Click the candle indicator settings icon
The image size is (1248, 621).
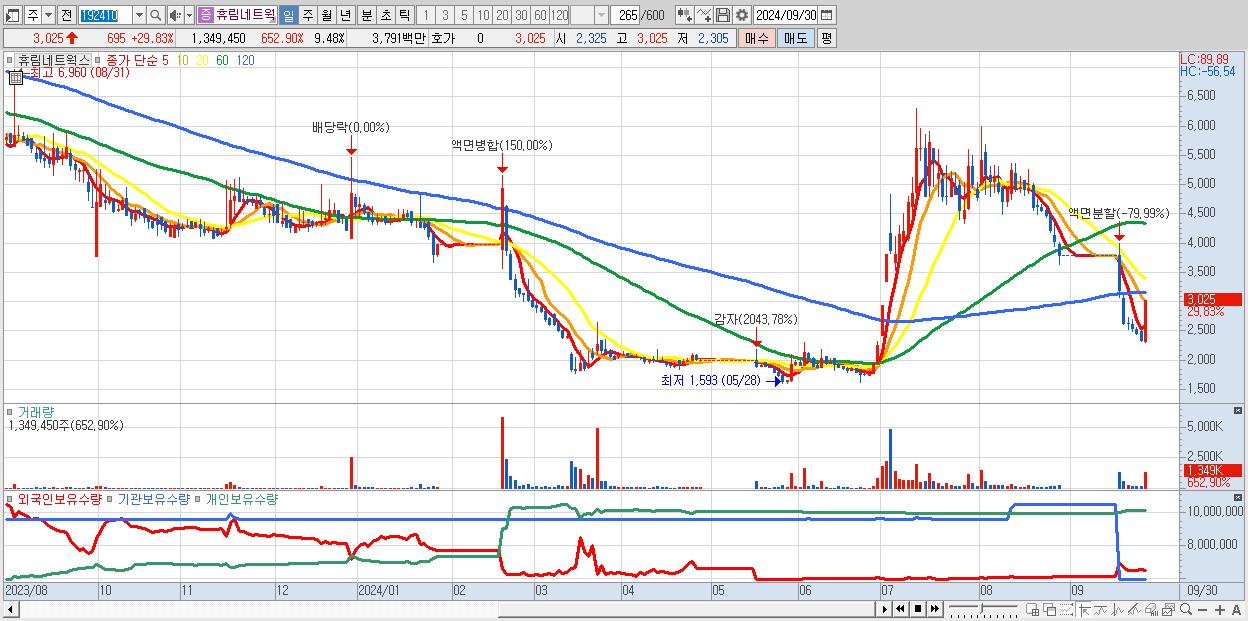tap(684, 15)
